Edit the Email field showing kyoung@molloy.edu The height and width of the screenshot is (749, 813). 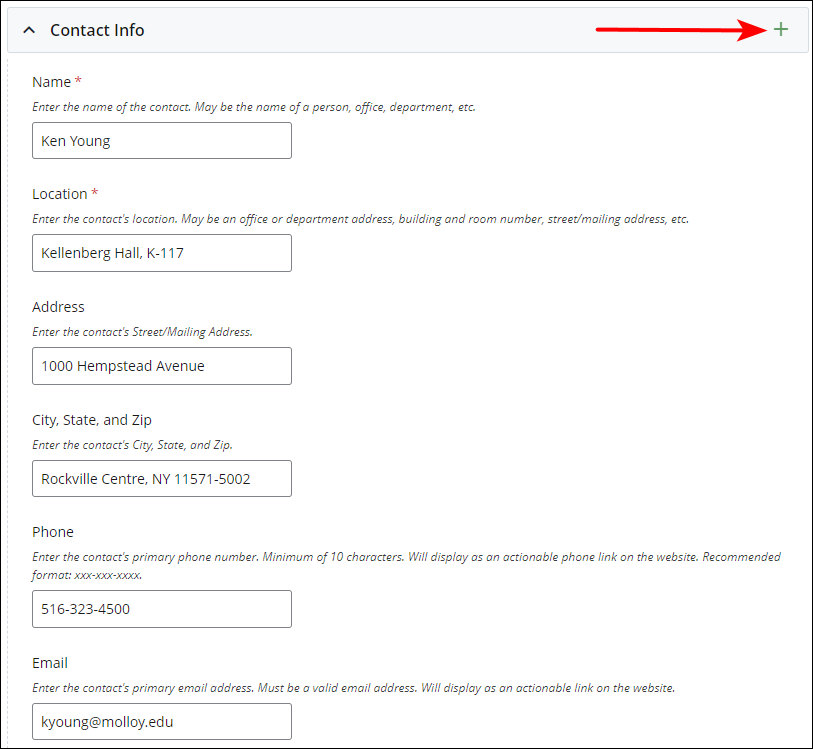pyautogui.click(x=162, y=722)
